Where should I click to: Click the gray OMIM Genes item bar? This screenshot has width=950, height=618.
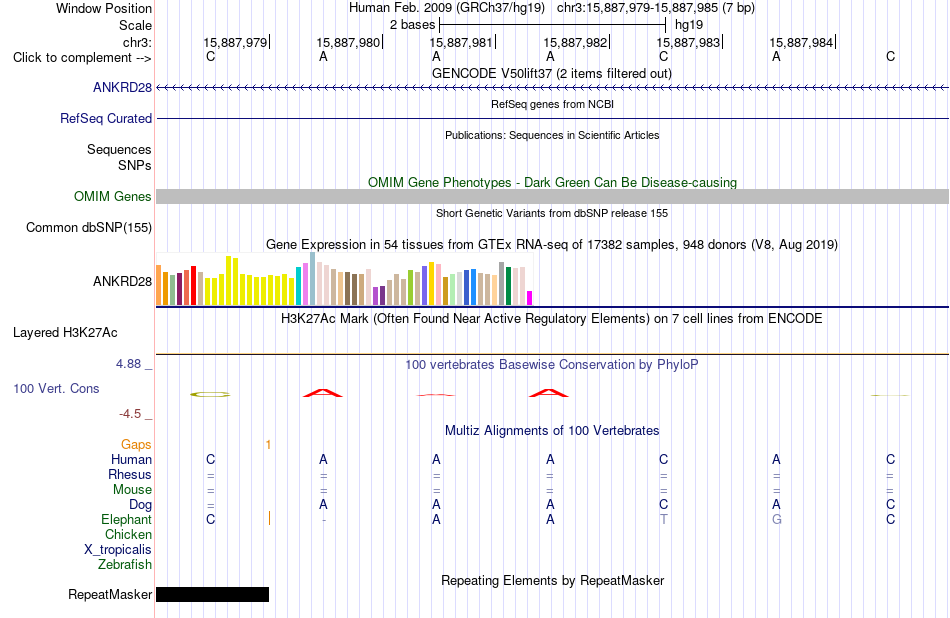(x=553, y=196)
